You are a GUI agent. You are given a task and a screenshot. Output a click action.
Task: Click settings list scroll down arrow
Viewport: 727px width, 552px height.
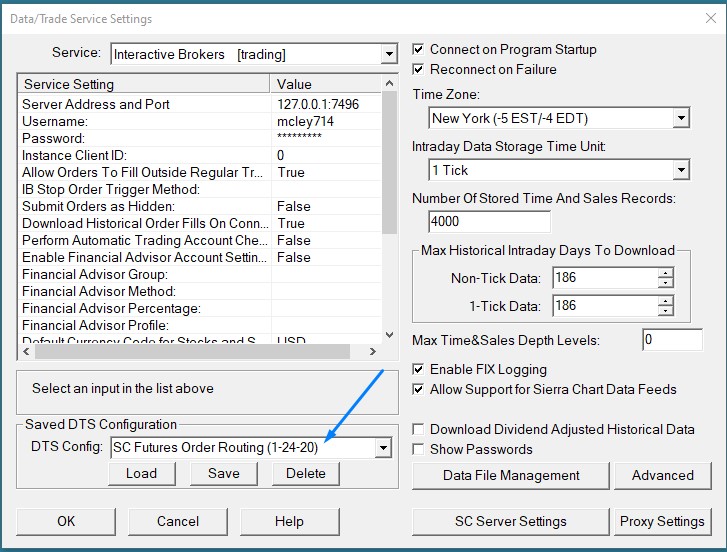tap(389, 335)
